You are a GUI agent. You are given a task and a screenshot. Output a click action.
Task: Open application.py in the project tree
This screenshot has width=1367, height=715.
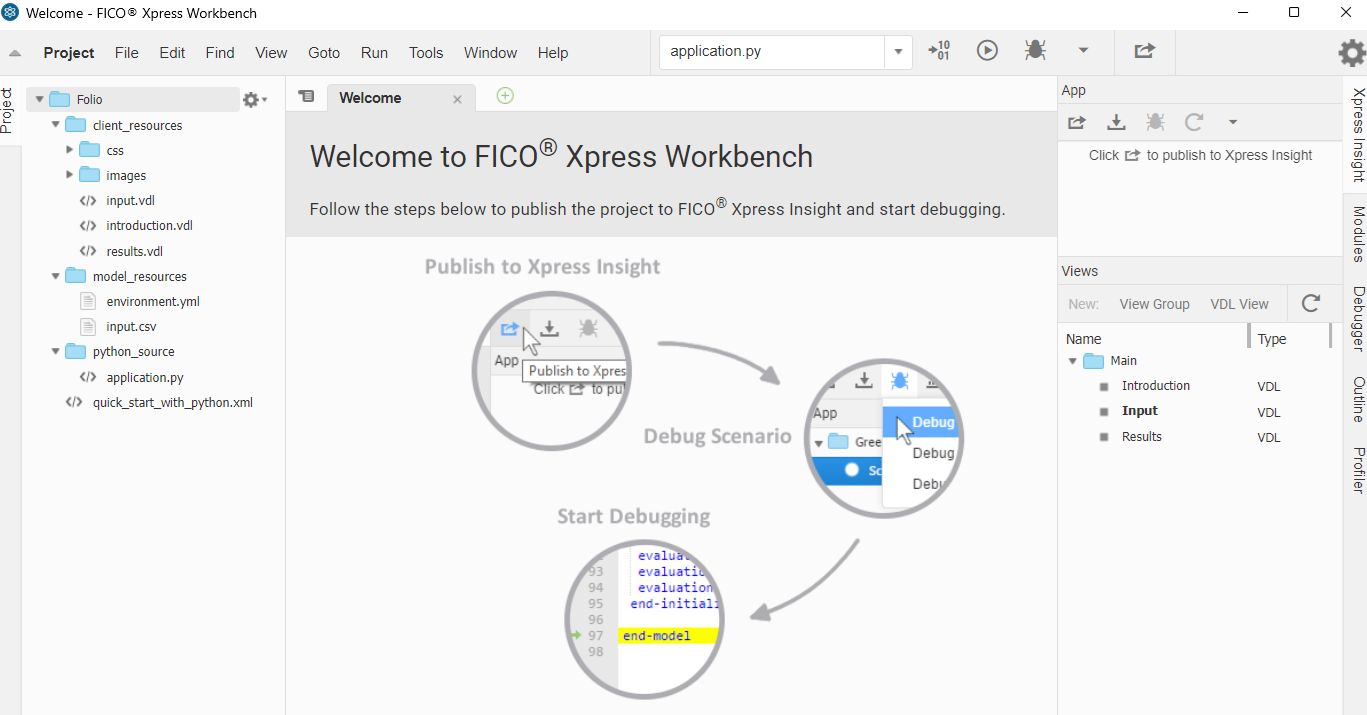145,377
